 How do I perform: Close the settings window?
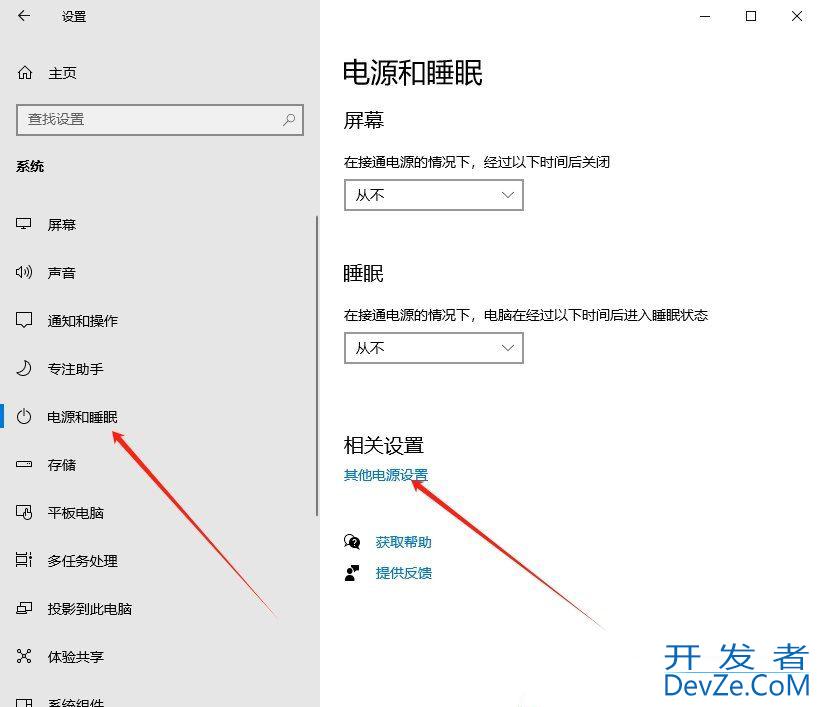[796, 16]
